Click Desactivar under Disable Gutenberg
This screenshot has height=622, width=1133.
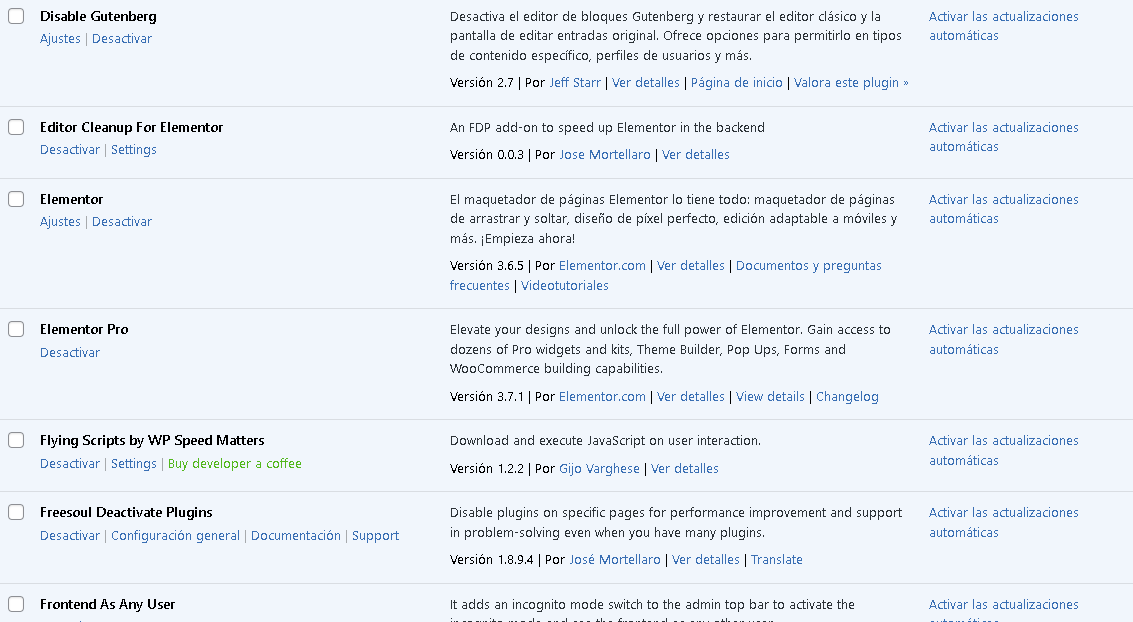pyautogui.click(x=121, y=39)
